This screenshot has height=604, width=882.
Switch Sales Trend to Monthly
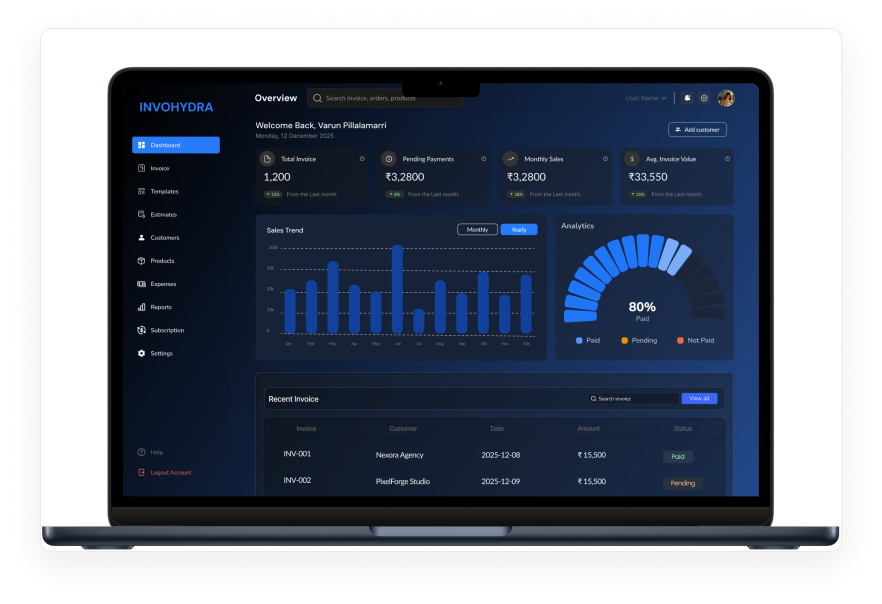pyautogui.click(x=478, y=229)
